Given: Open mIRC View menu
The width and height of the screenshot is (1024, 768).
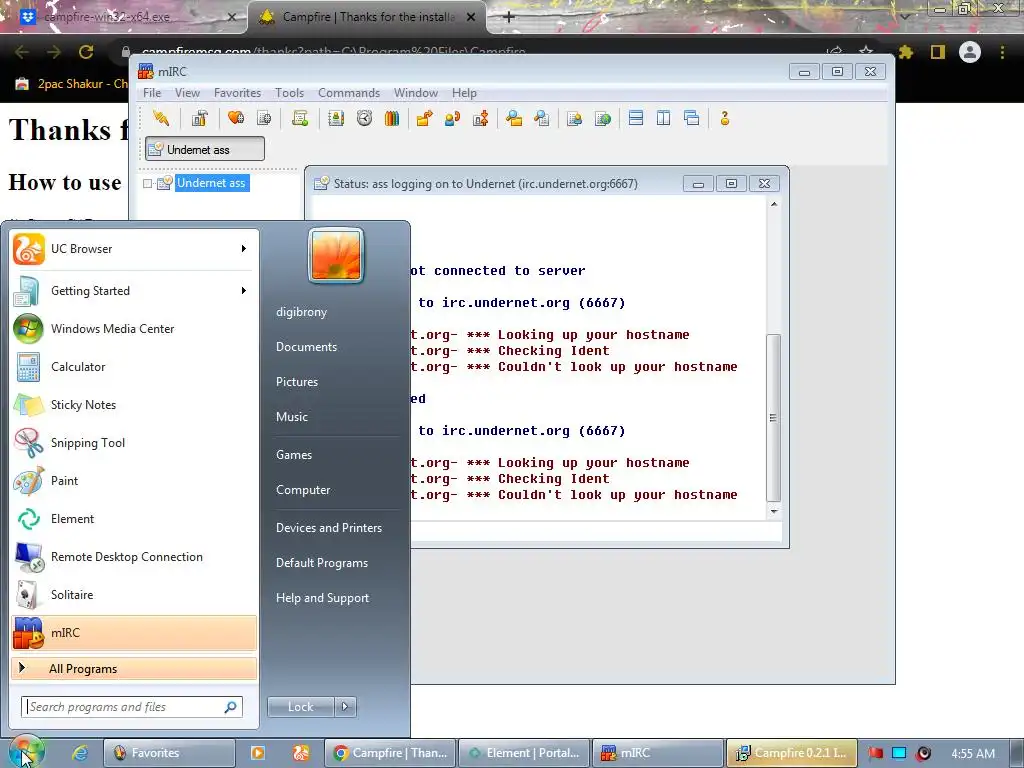Looking at the screenshot, I should point(187,93).
